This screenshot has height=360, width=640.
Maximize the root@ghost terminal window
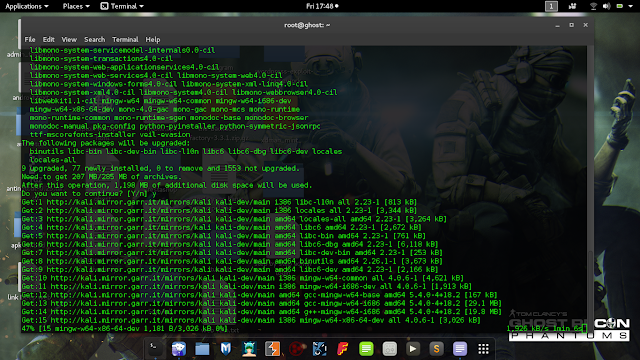[571, 25]
